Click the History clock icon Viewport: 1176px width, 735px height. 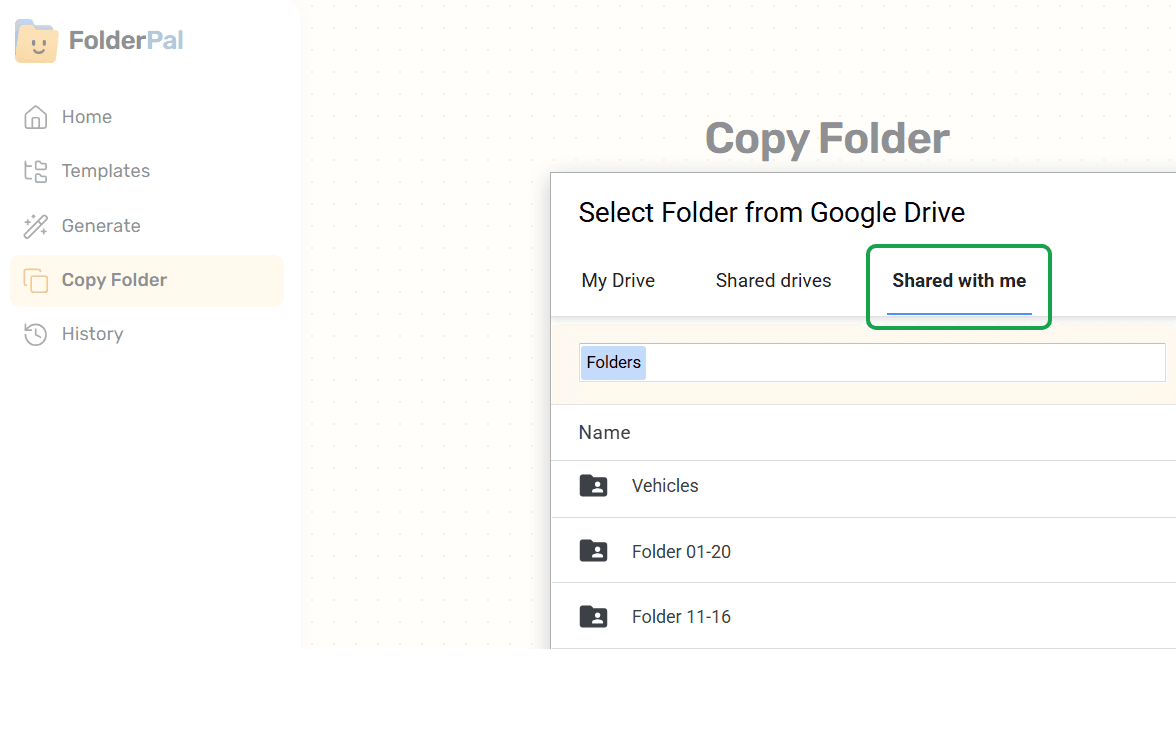click(35, 334)
